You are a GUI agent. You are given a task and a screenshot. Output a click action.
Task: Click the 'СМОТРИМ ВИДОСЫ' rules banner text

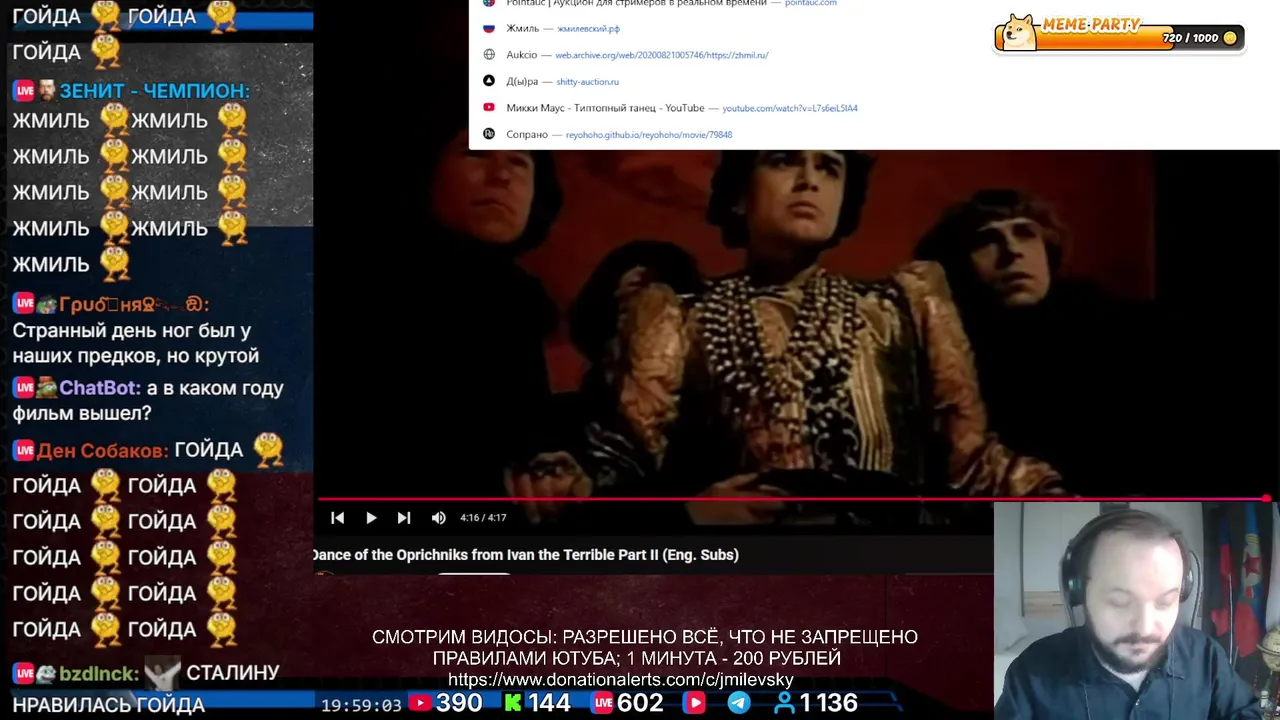(644, 647)
